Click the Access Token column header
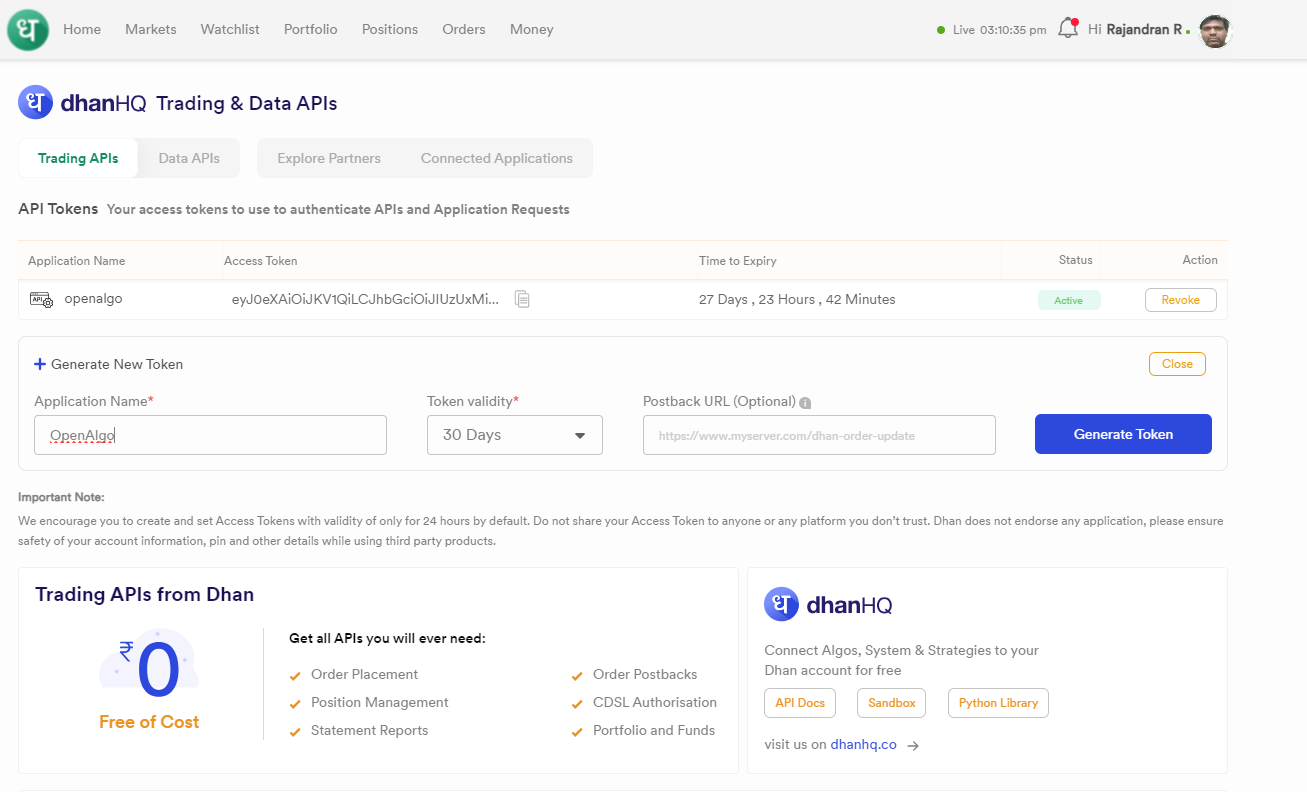 tap(261, 261)
